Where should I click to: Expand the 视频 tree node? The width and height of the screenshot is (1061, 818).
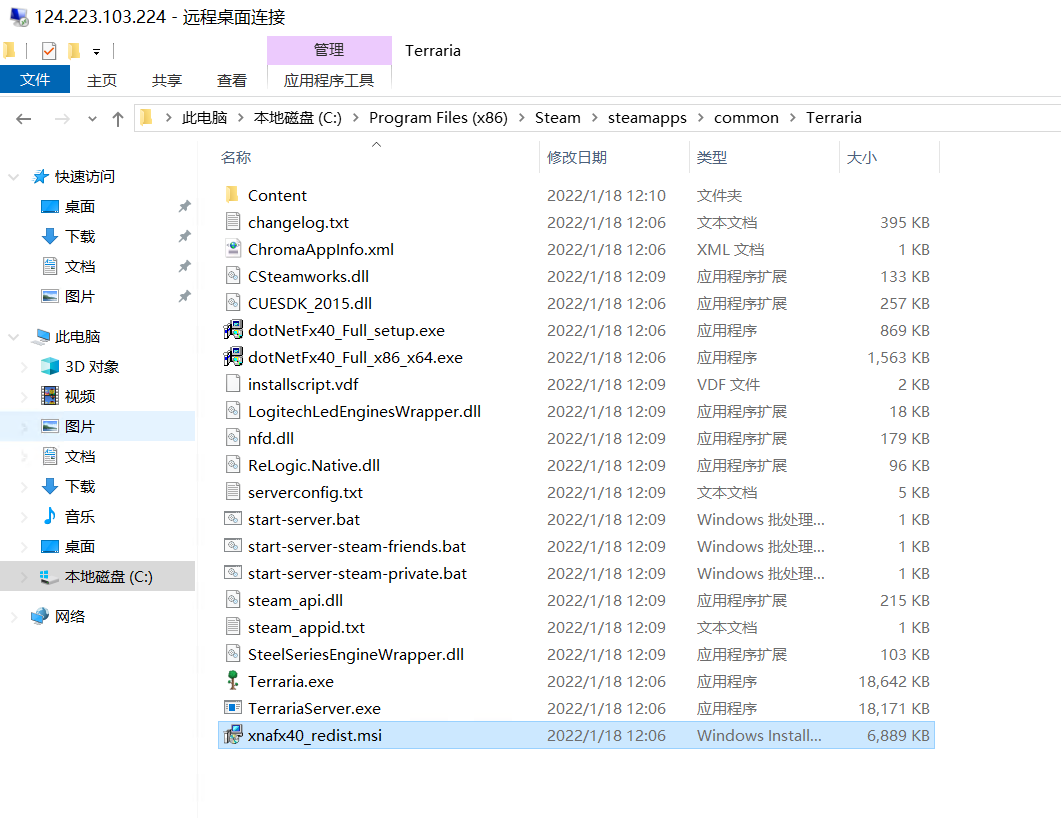tap(24, 396)
